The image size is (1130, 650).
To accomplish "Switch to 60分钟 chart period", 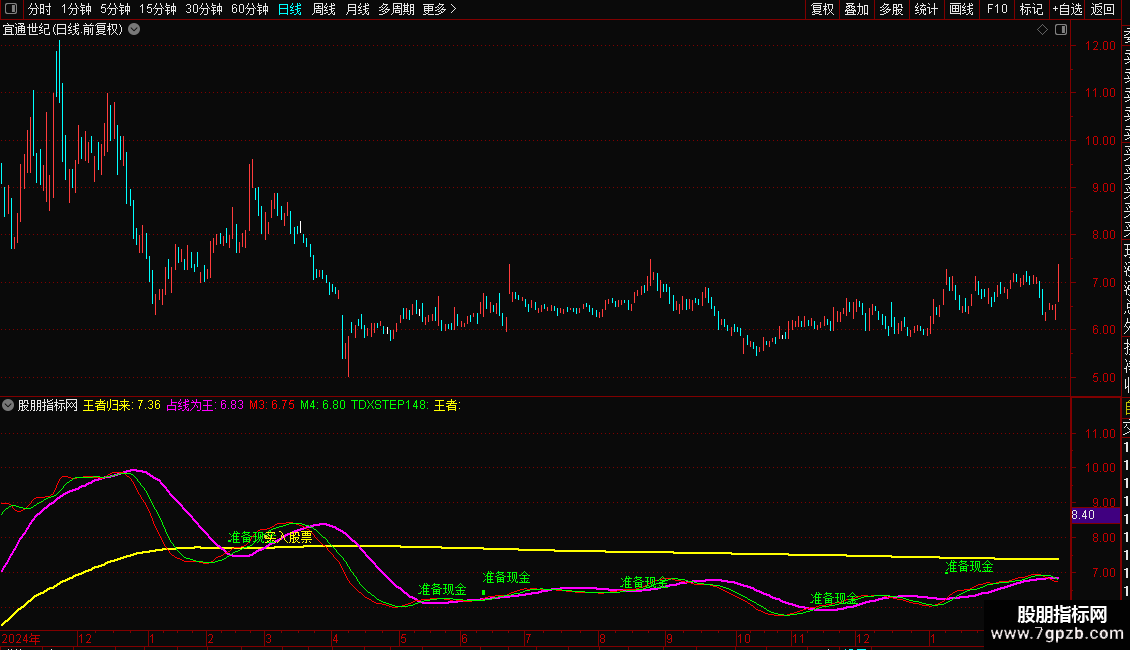I will click(249, 9).
